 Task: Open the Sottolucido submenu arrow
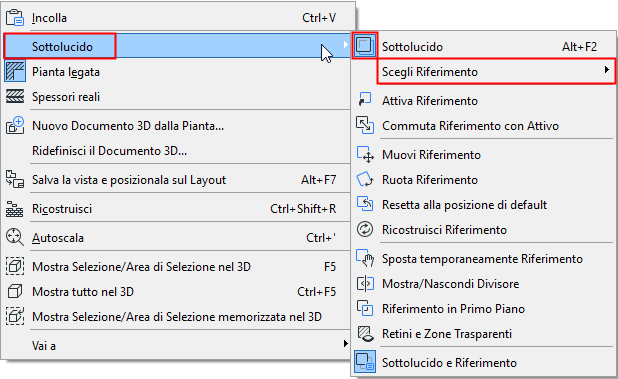point(346,45)
